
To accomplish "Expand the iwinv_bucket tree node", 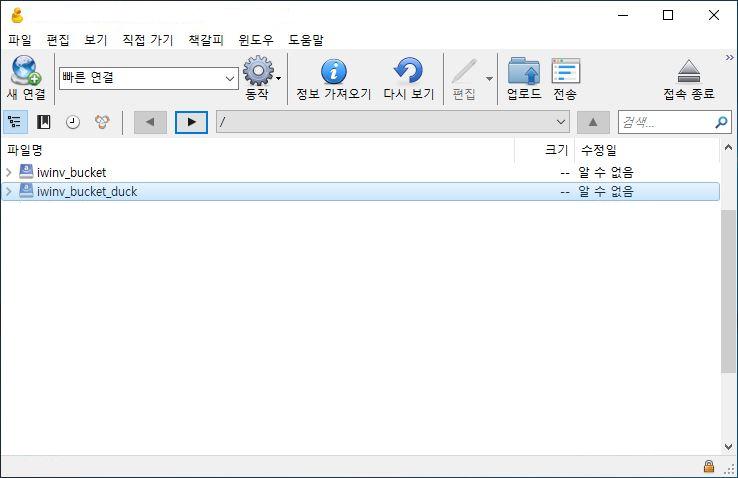I will pos(8,173).
